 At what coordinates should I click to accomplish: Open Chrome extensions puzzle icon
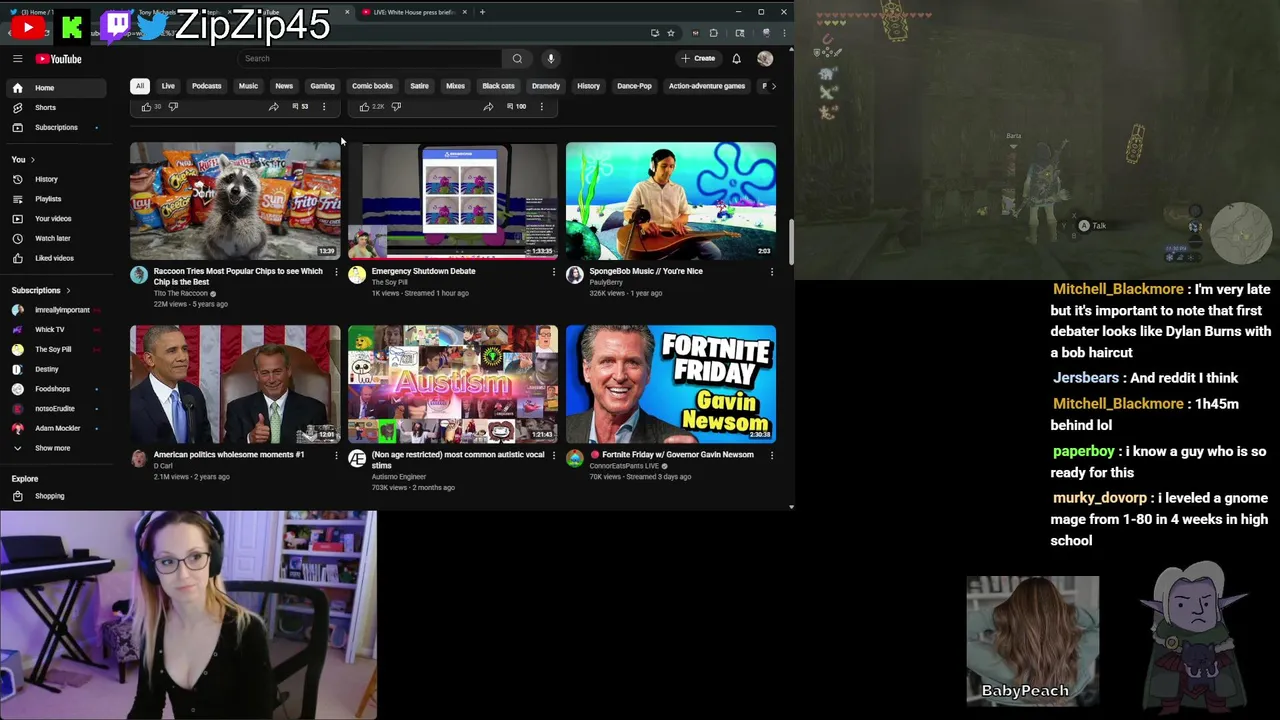pyautogui.click(x=713, y=33)
